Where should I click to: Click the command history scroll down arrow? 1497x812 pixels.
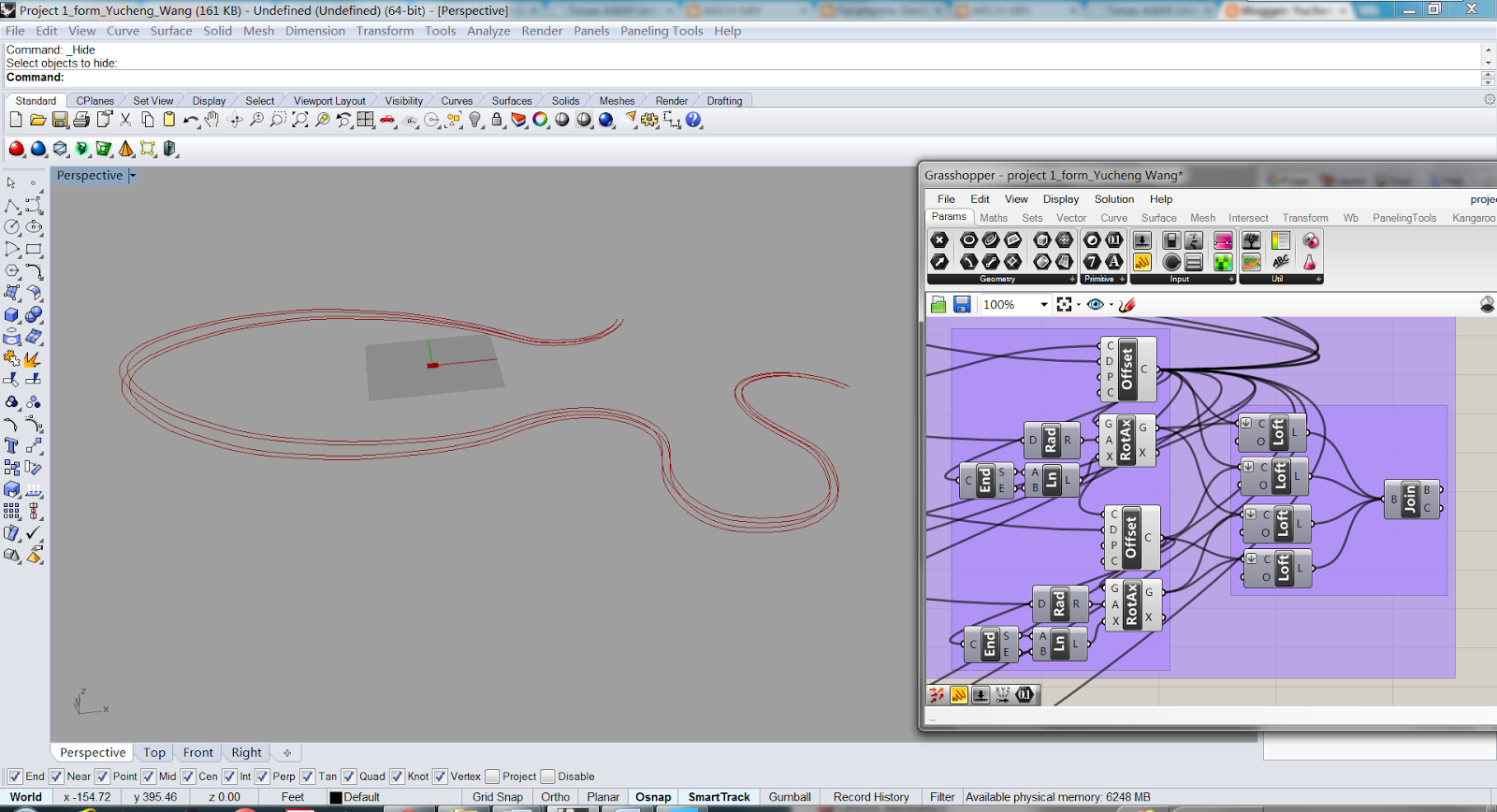coord(1488,63)
